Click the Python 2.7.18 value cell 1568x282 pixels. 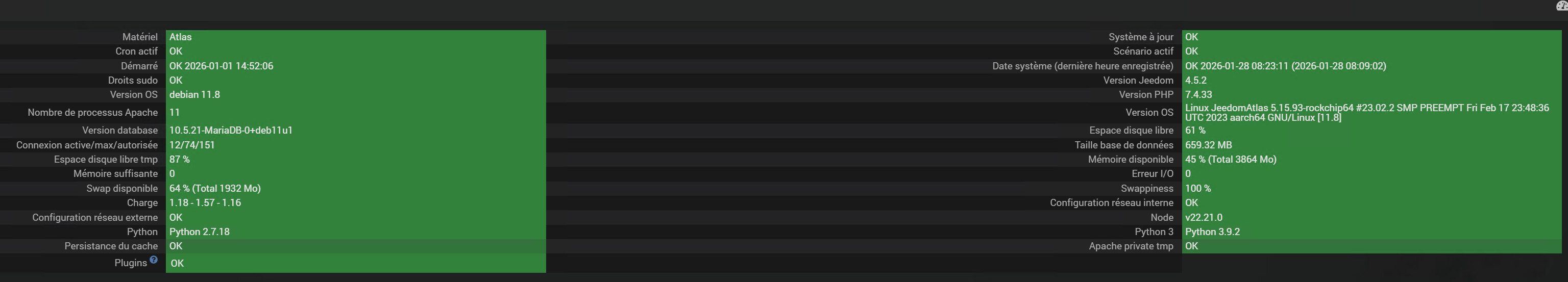(x=199, y=232)
